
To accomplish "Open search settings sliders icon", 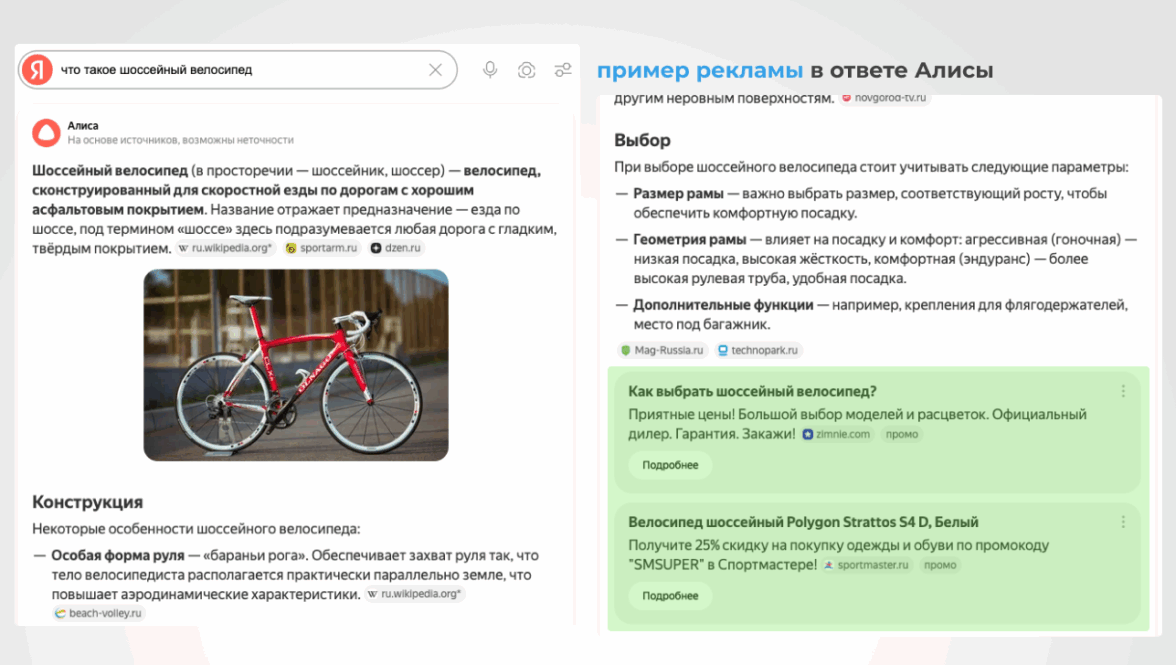I will pyautogui.click(x=562, y=70).
